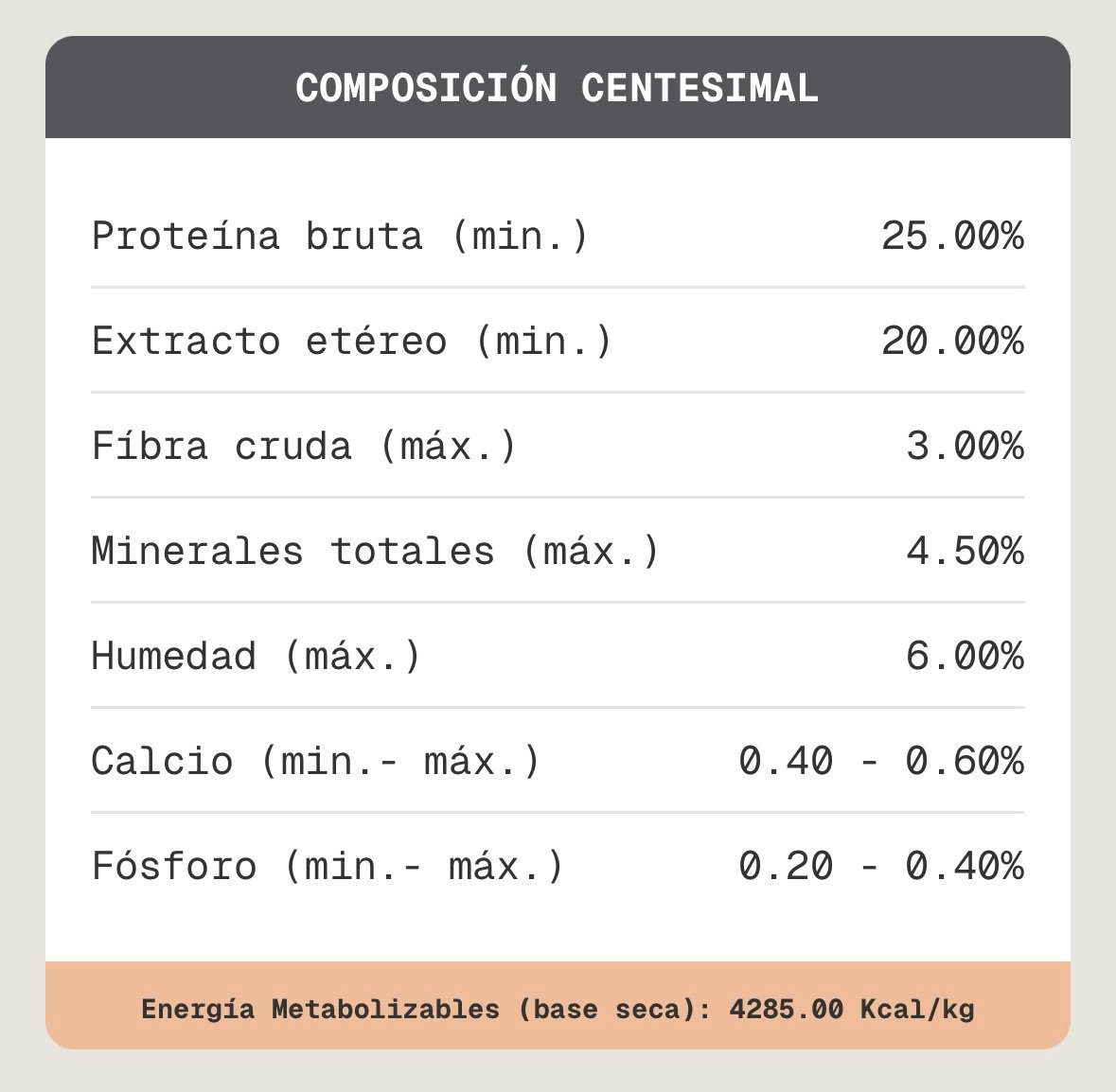Screen dimensions: 1116x1092
Task: Select the Minerales totales (máx.) label
Action: [x=375, y=552]
